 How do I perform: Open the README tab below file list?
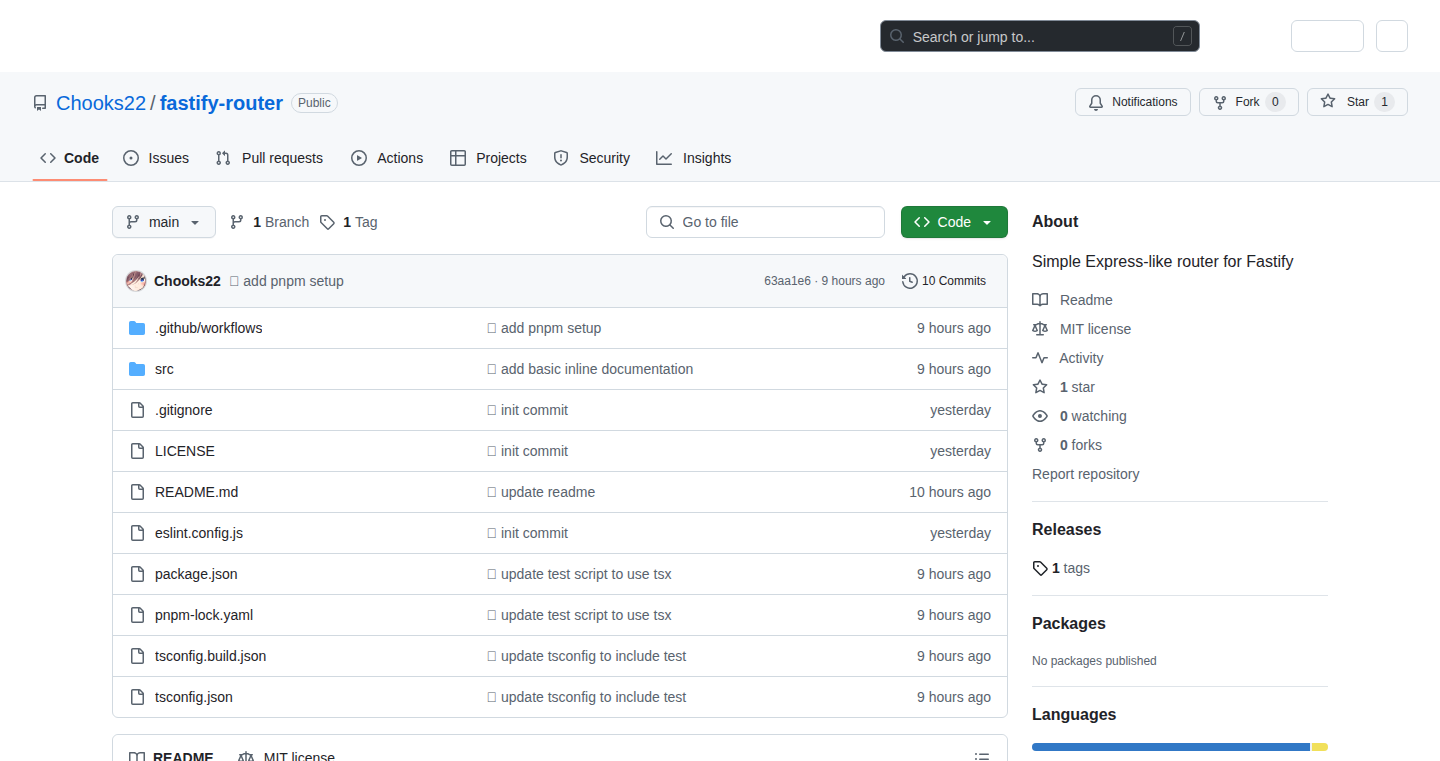coord(171,757)
